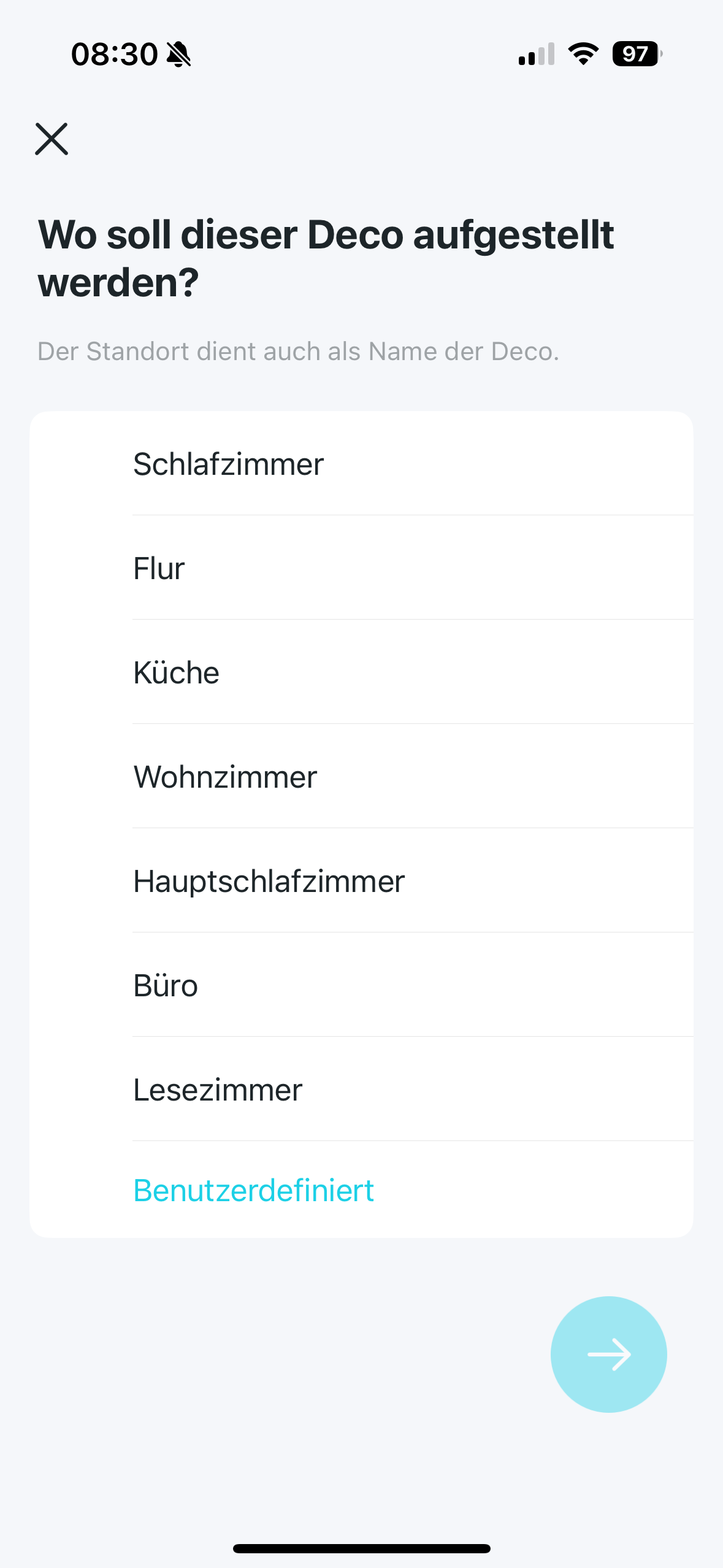Tap the heading 'Wo soll dieser Deco aufgestellt werden?'
The width and height of the screenshot is (723, 1568).
click(x=326, y=258)
